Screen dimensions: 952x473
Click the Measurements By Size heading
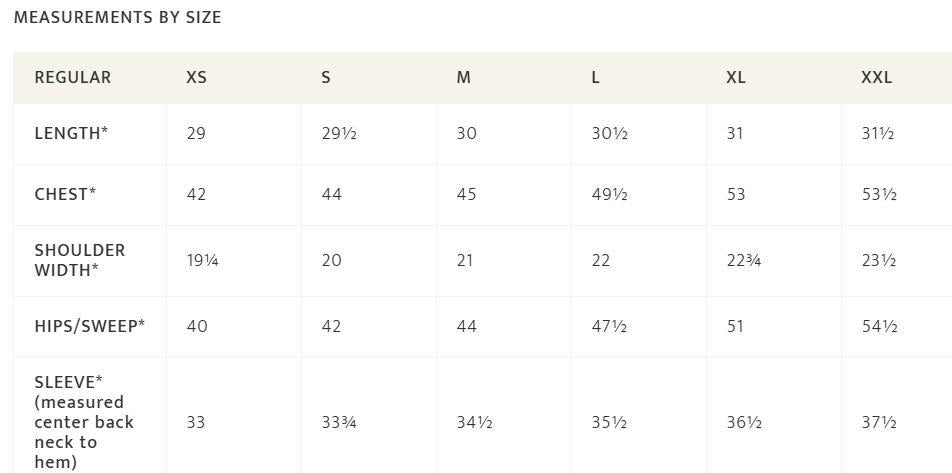pyautogui.click(x=118, y=18)
